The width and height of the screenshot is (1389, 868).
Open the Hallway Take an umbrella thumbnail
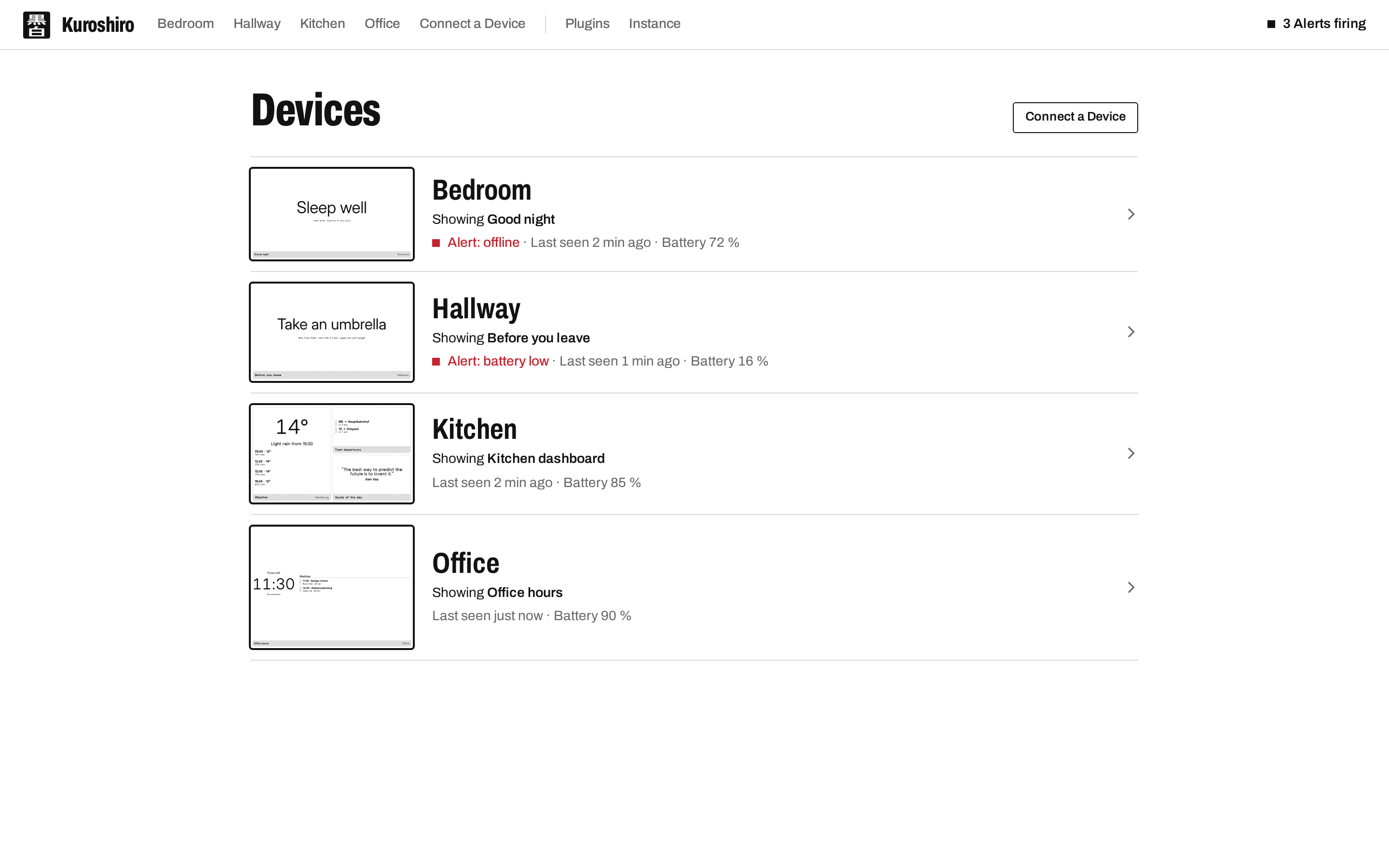point(332,332)
